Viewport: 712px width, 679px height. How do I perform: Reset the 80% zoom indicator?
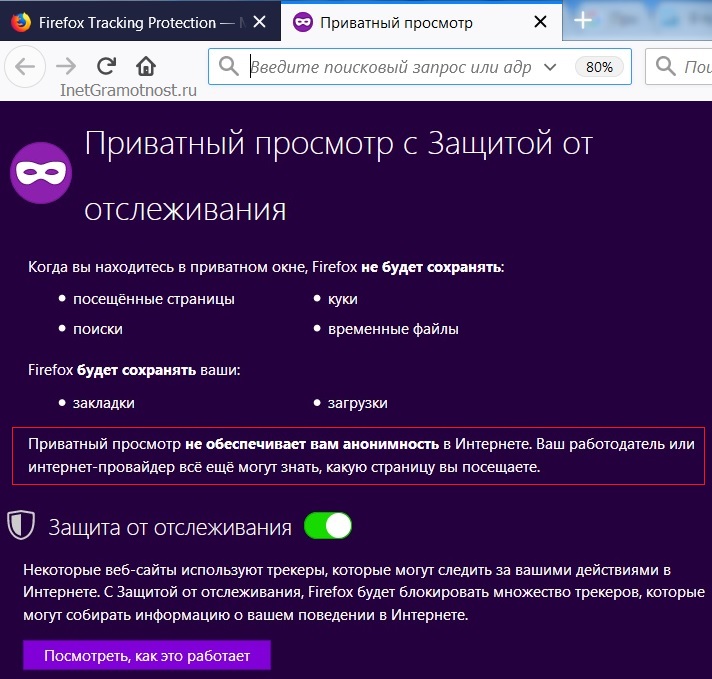tap(599, 67)
